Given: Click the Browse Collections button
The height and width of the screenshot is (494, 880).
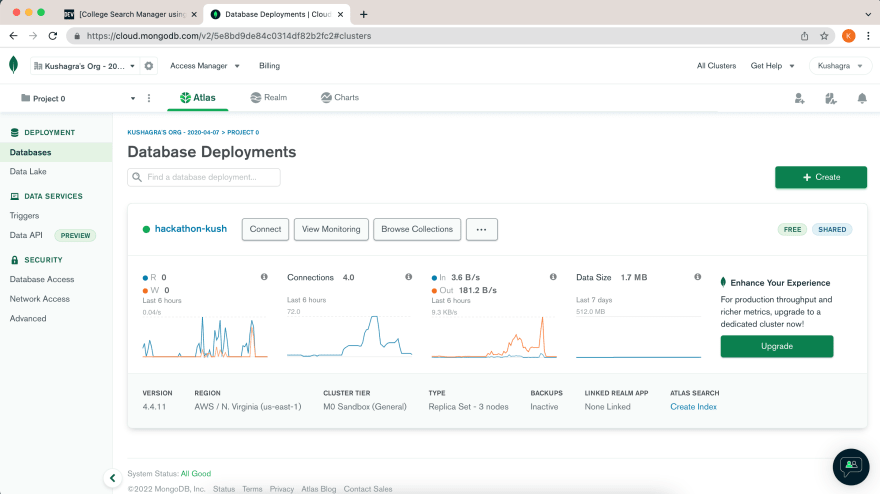Looking at the screenshot, I should 417,229.
